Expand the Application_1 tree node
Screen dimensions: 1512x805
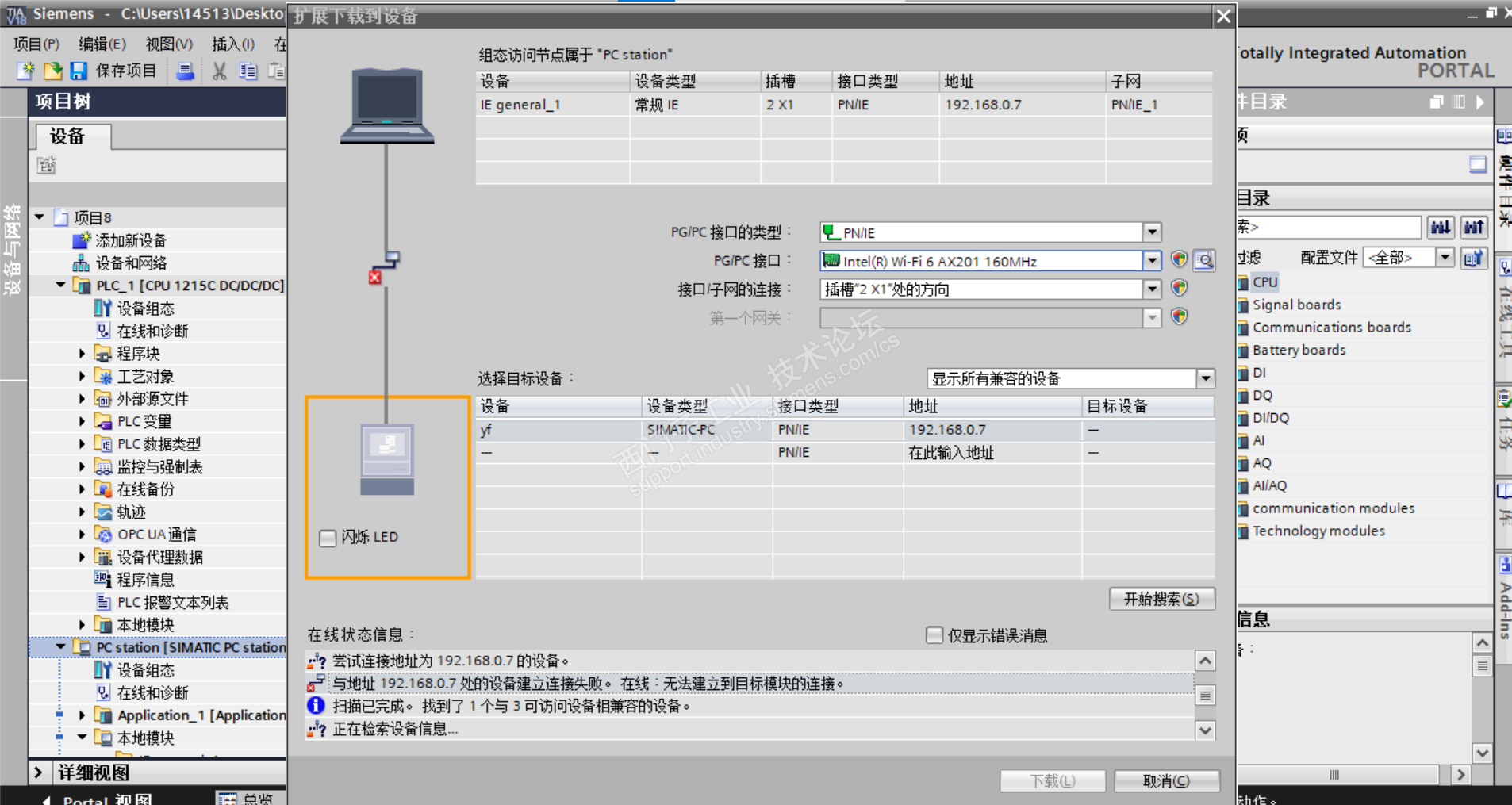[x=83, y=715]
